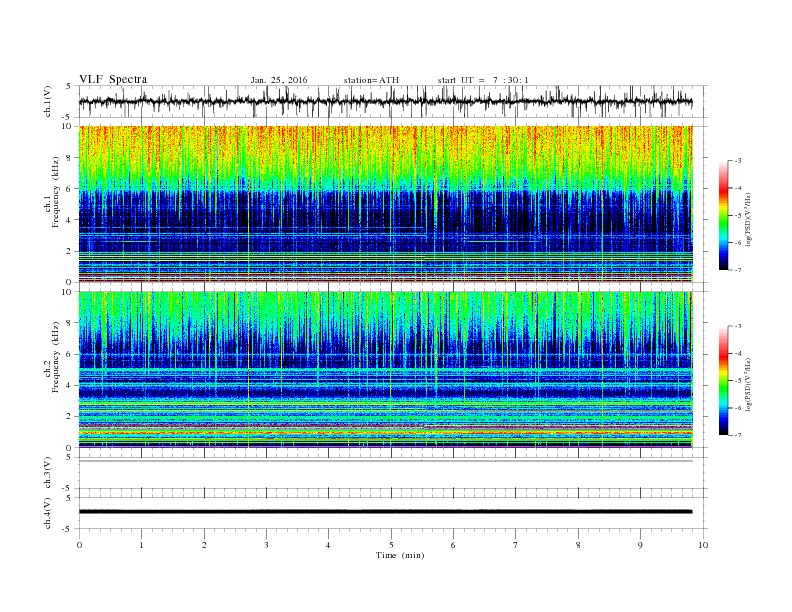The image size is (792, 612).
Task: Click the "-6" label on ch.2 colorbar
Action: point(738,408)
